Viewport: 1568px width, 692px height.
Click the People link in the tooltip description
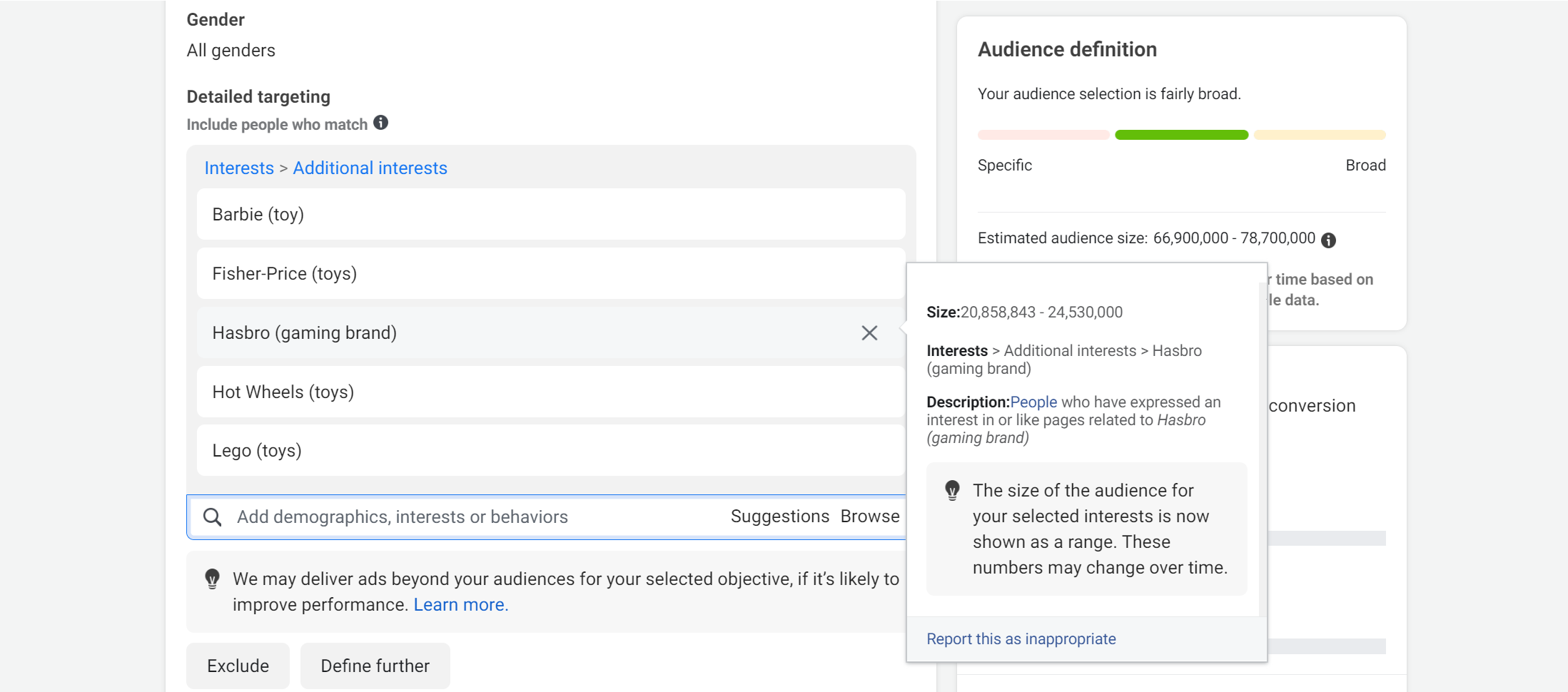click(x=1033, y=402)
